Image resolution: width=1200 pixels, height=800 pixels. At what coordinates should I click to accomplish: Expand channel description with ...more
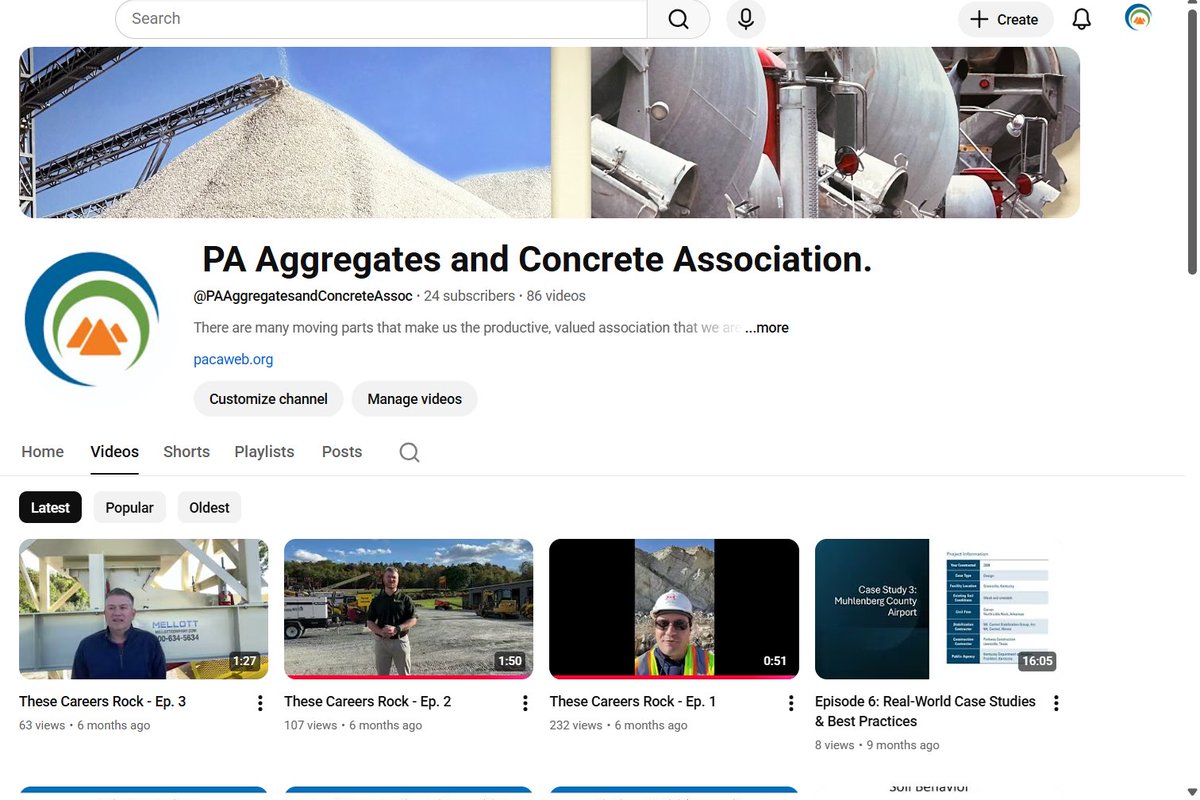(x=766, y=328)
